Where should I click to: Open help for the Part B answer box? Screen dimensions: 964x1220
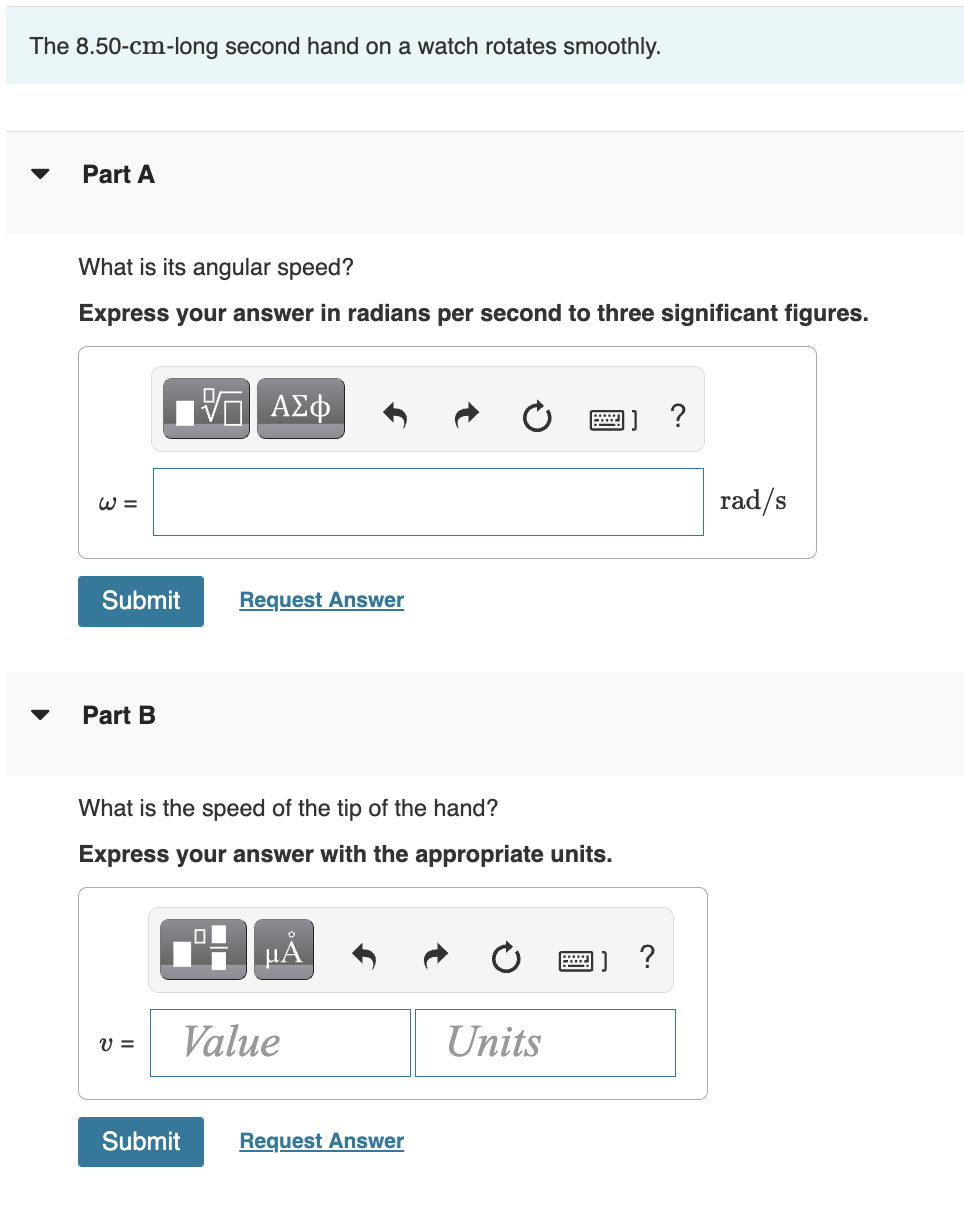click(647, 957)
